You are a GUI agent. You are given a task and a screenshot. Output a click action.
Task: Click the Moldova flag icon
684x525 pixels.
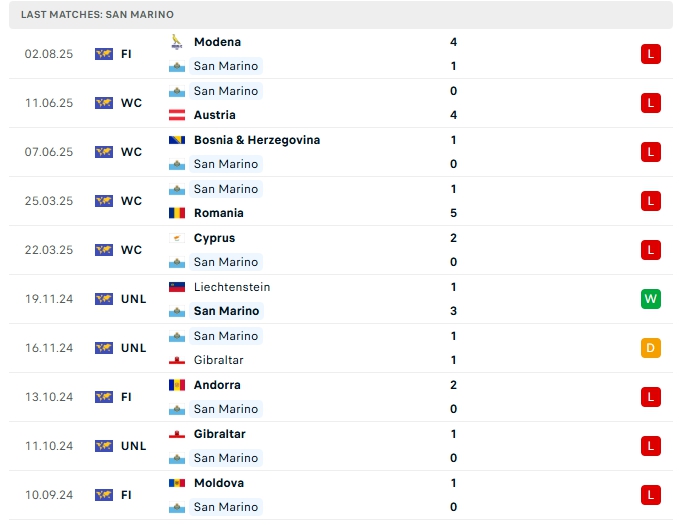click(x=177, y=483)
